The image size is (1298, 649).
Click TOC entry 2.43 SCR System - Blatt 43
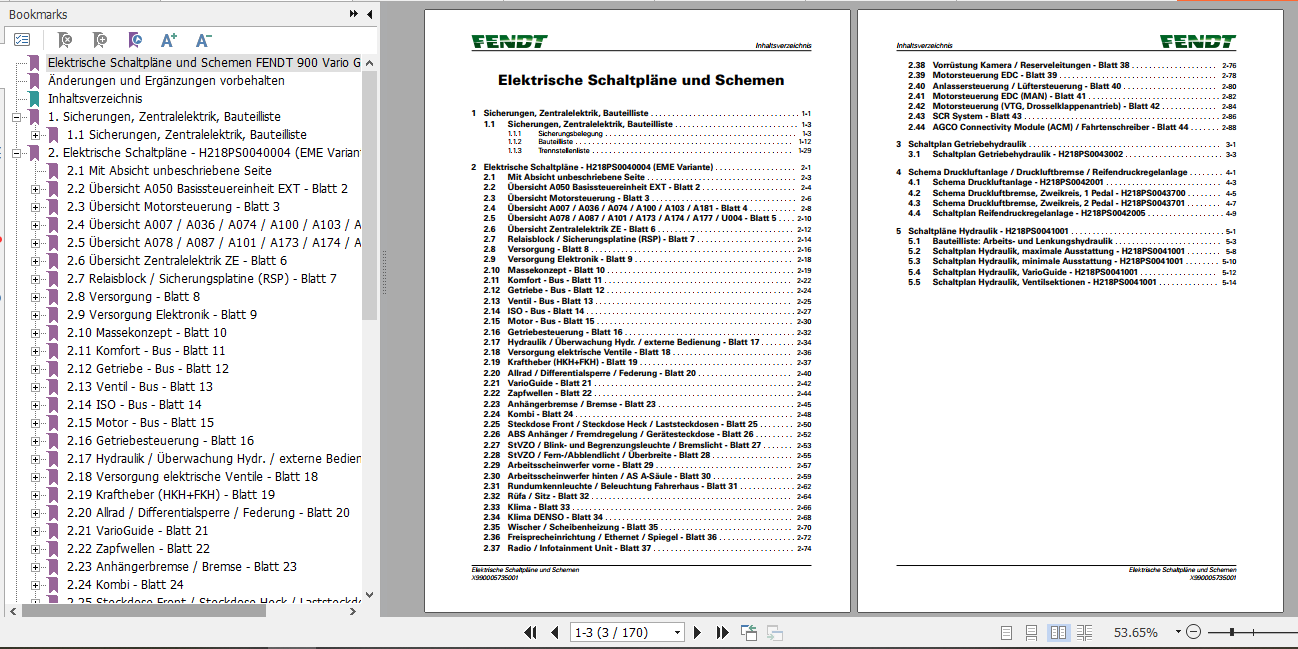click(1071, 116)
